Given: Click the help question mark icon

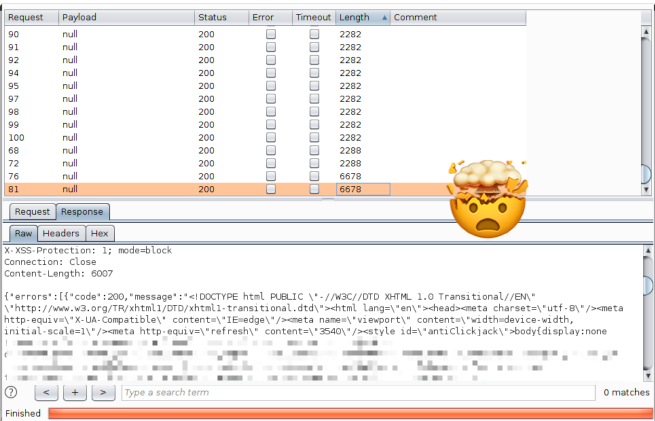Looking at the screenshot, I should click(x=11, y=393).
